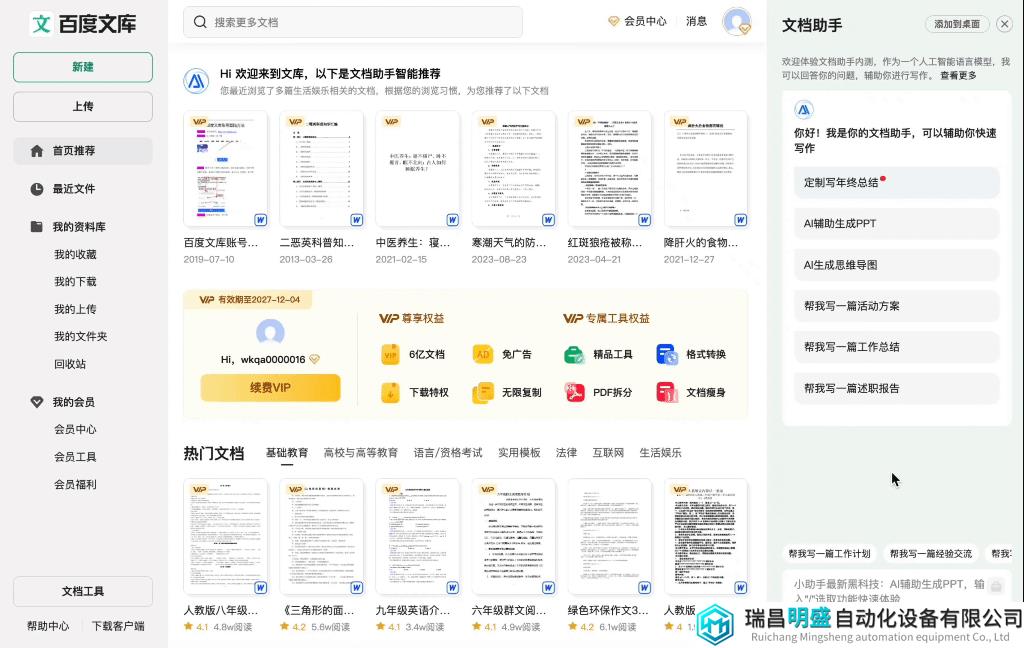Viewport: 1024px width, 648px height.
Task: Open the 文档瘦身 icon
Action: [x=667, y=393]
